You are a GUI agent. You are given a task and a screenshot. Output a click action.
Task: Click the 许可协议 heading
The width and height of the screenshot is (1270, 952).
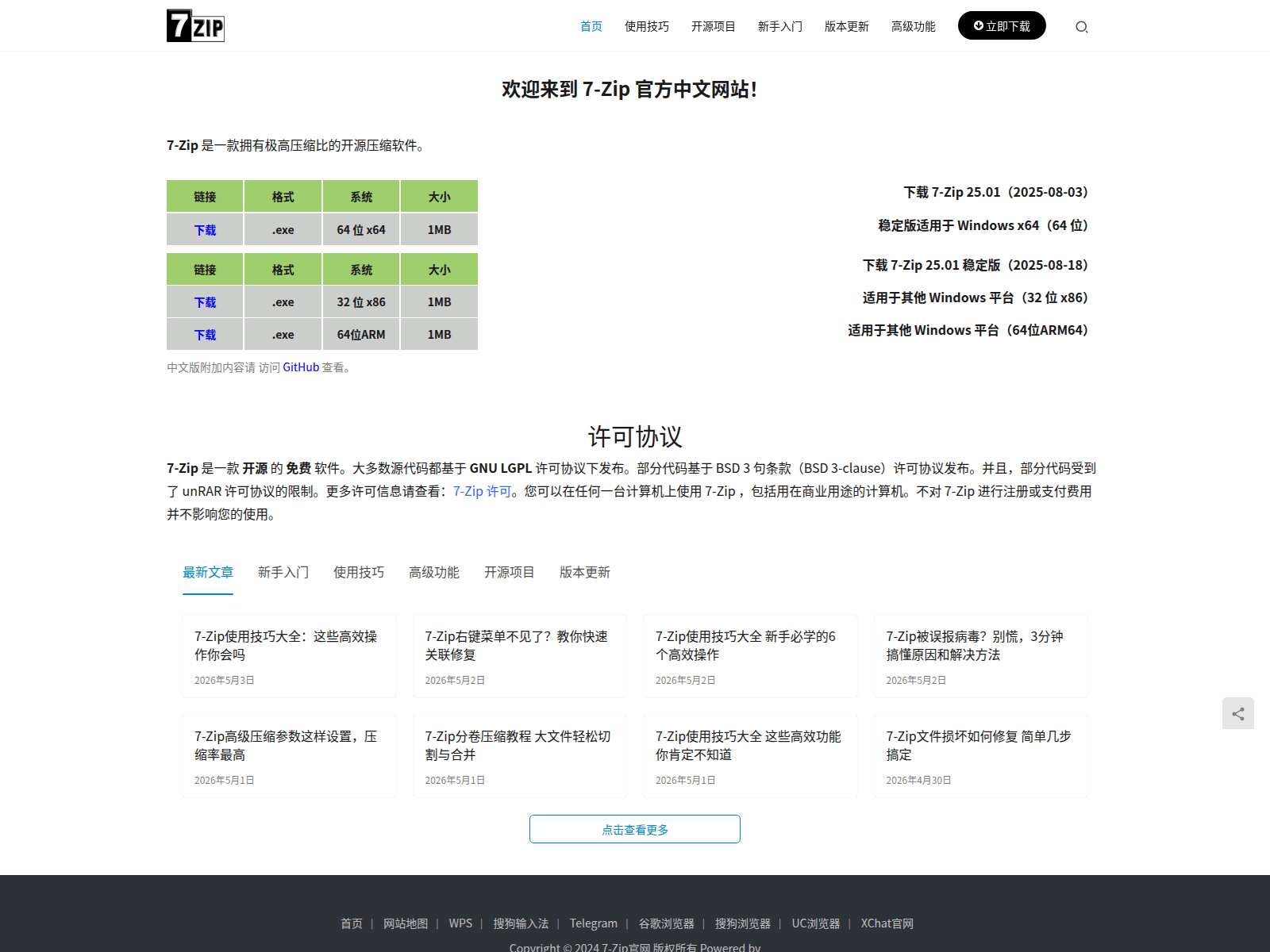(x=635, y=436)
